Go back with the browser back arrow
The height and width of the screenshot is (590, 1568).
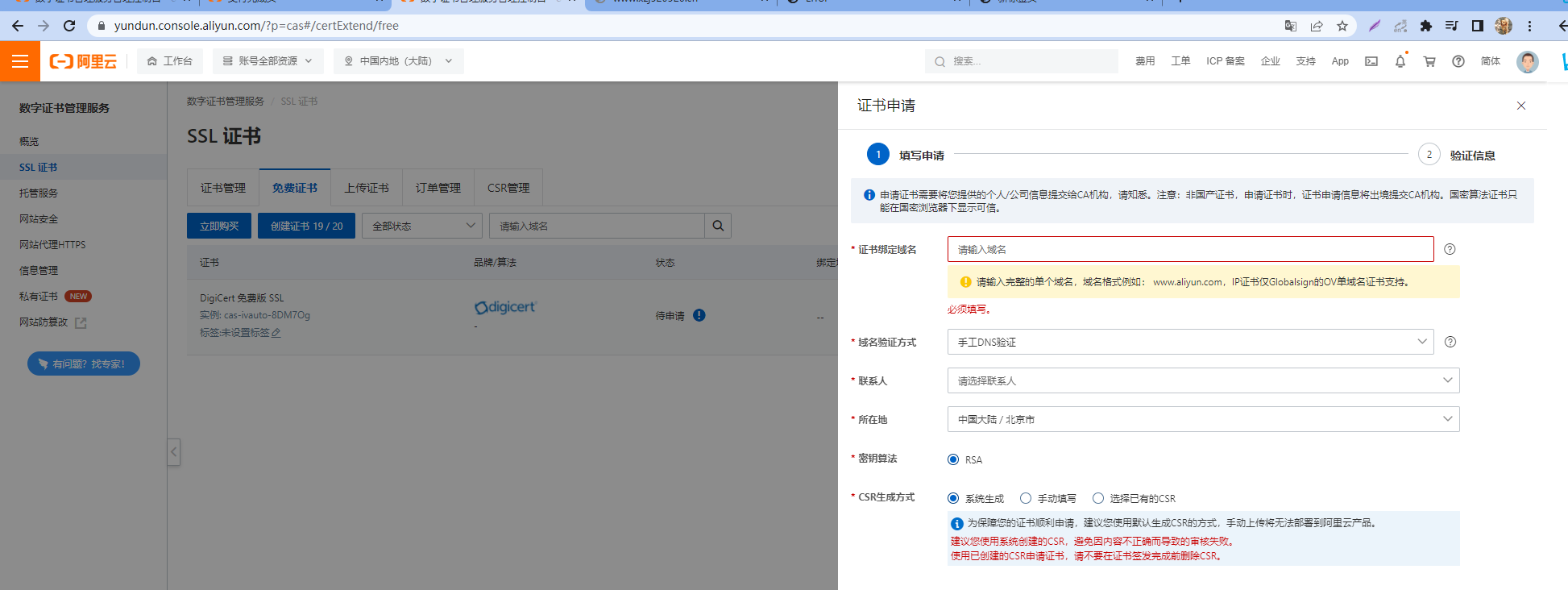(x=18, y=26)
